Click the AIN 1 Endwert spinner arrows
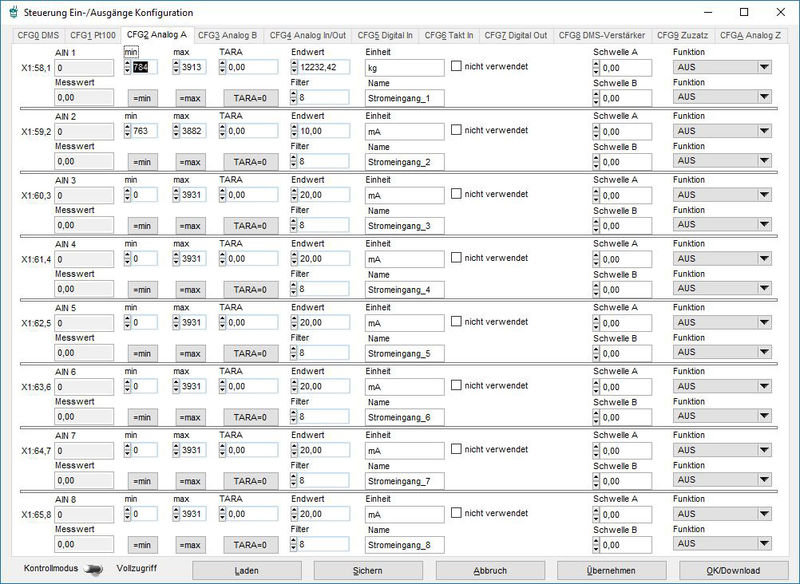Viewport: 800px width, 584px height. 294,67
